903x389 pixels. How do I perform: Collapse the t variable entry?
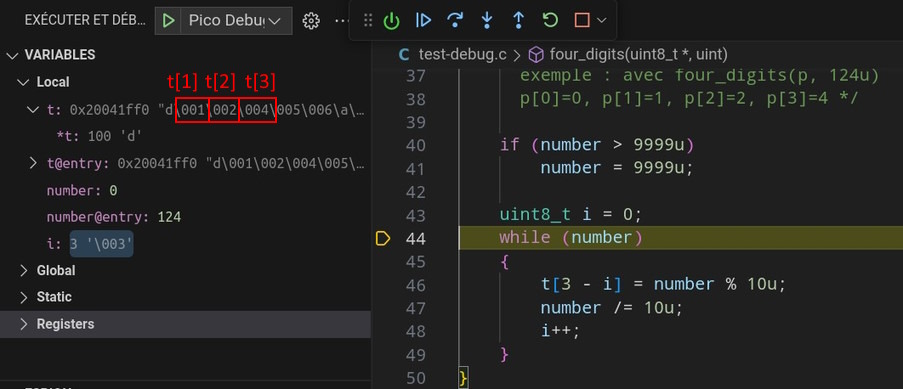33,109
